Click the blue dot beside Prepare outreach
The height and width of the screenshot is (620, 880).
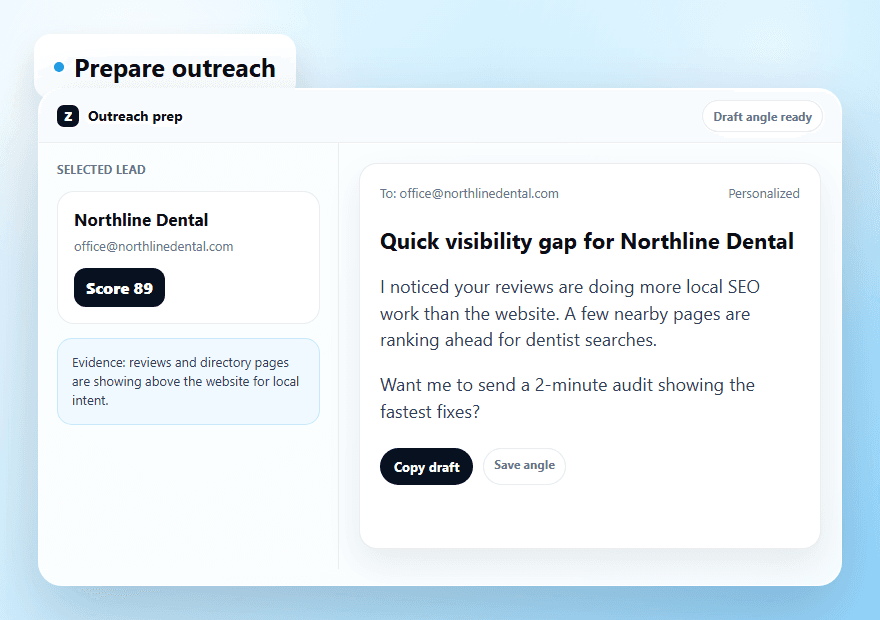(x=59, y=67)
